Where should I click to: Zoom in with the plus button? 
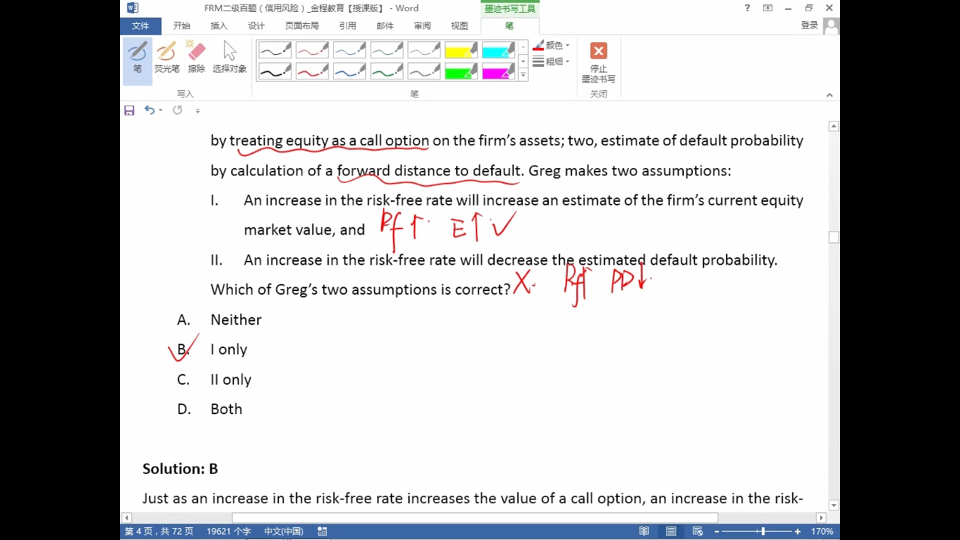pyautogui.click(x=798, y=531)
